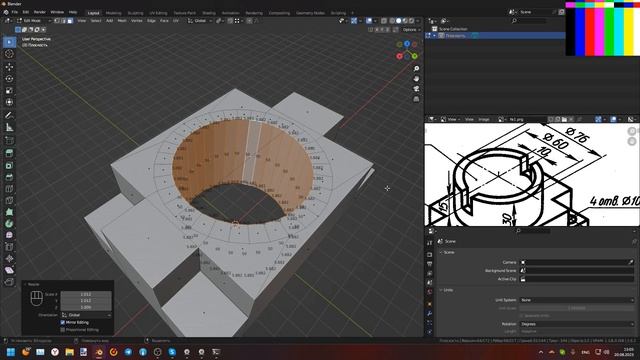Toggle X-Ray mode in viewport header

click(x=384, y=20)
